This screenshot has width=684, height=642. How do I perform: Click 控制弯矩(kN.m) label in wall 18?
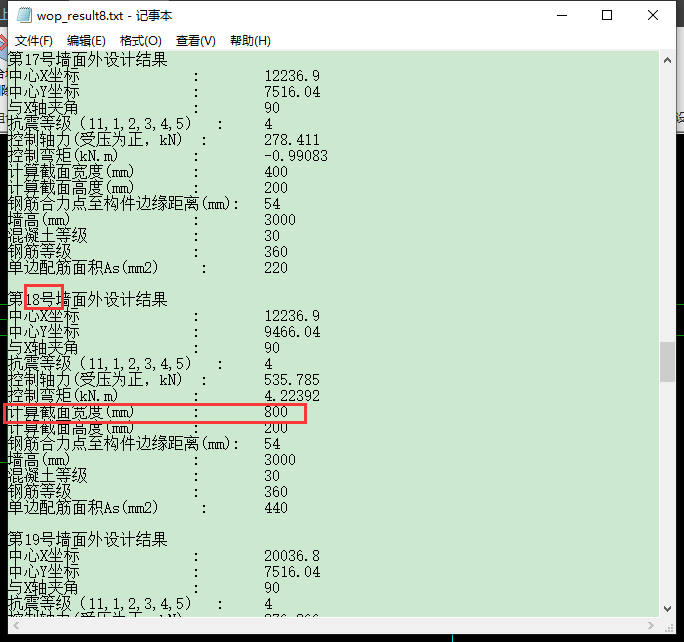pyautogui.click(x=63, y=396)
